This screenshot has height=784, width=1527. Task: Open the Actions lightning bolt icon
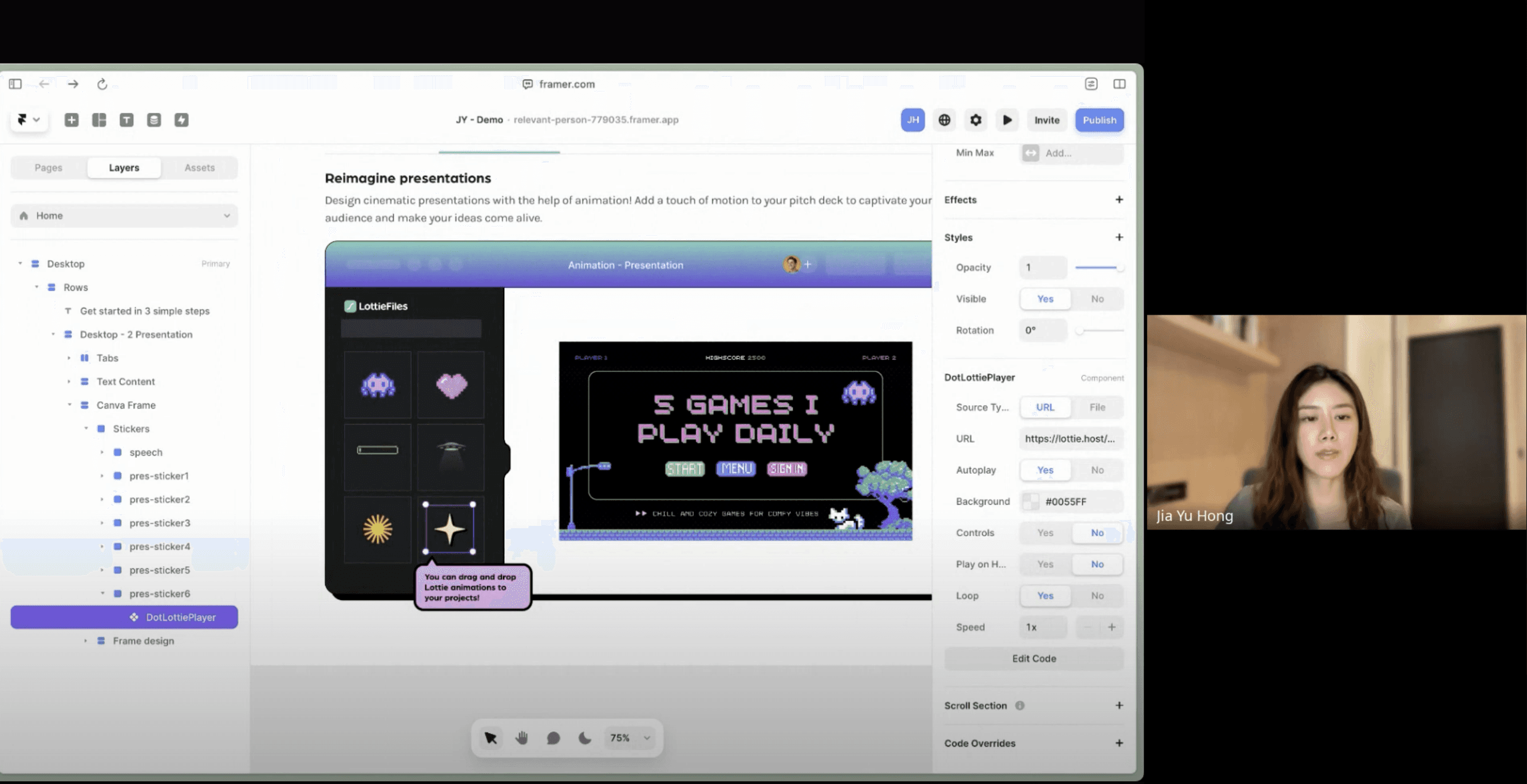pos(181,120)
